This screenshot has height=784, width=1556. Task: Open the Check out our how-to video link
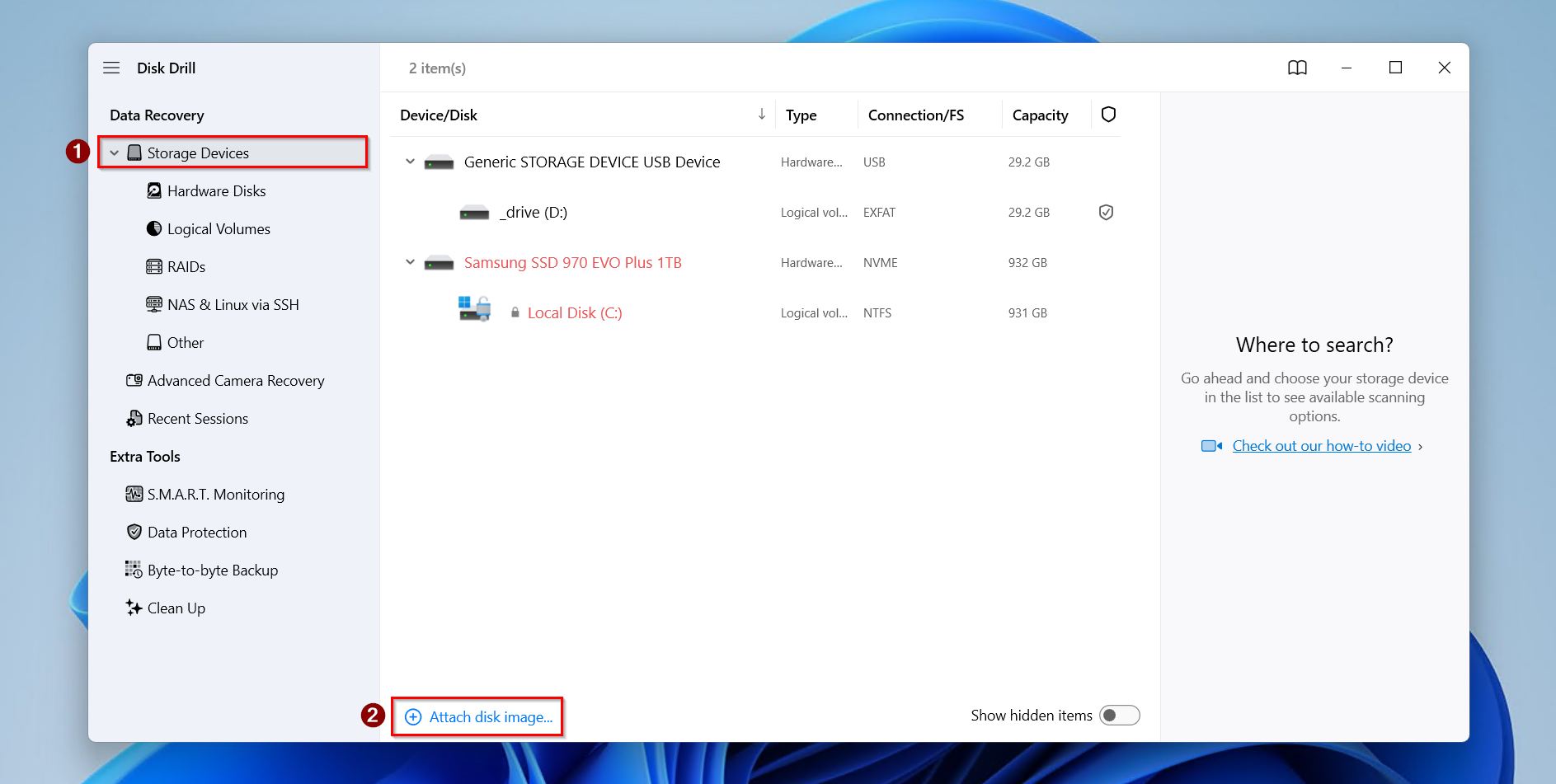[x=1320, y=445]
